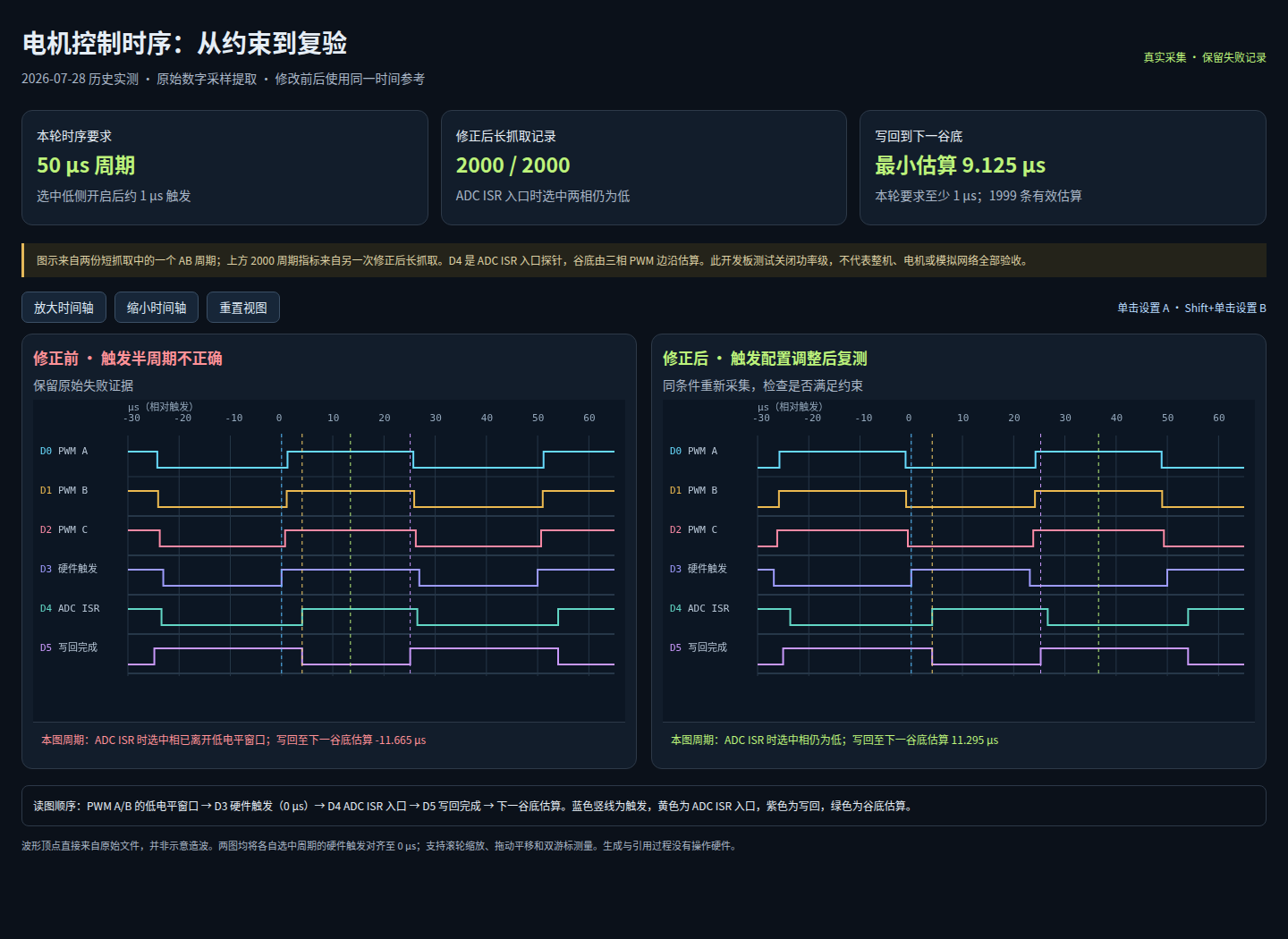Select the page title 电机控制时序：从约束到复验
This screenshot has height=939, width=1288.
point(184,43)
